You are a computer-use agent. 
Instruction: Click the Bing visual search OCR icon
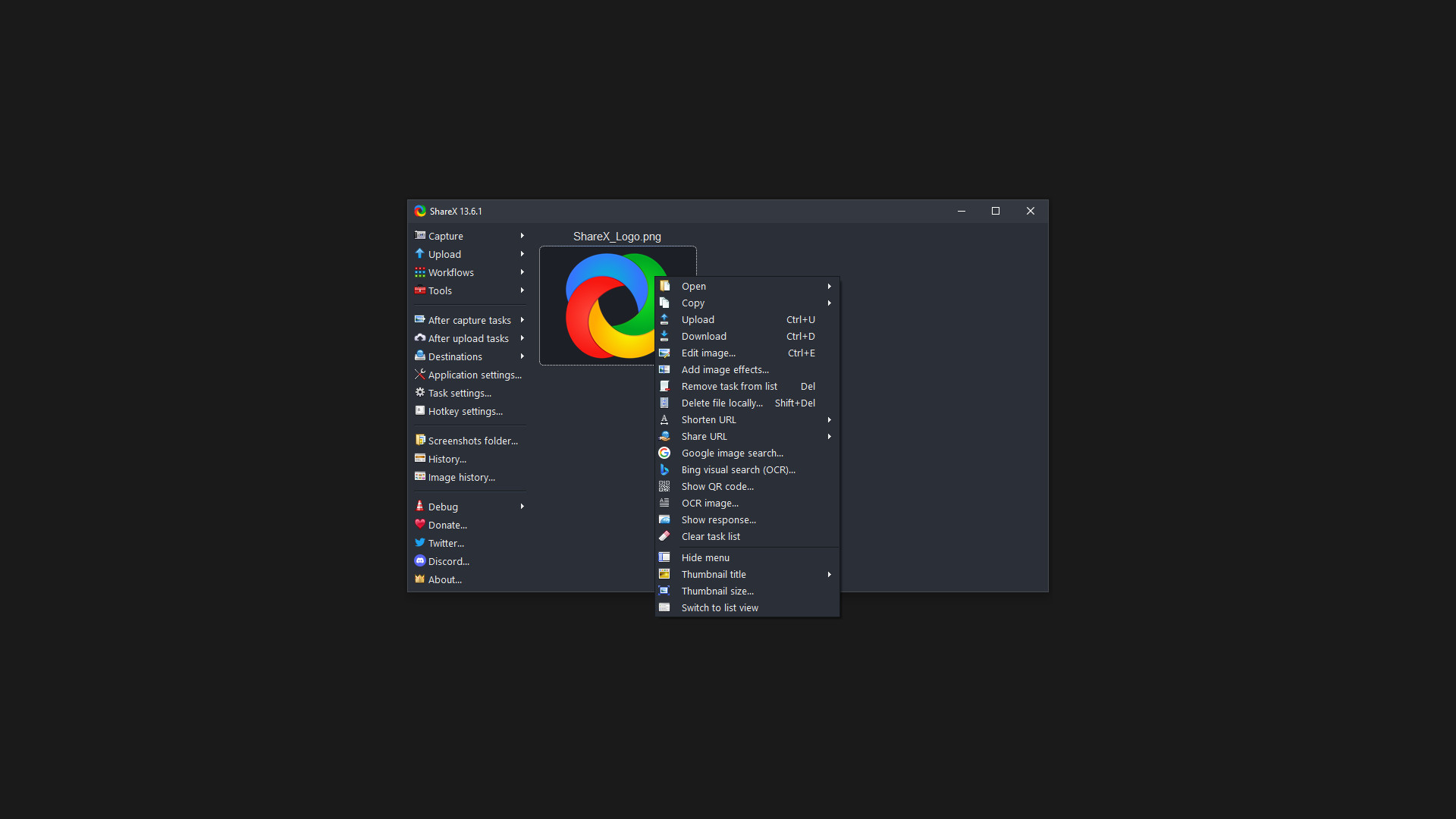tap(664, 469)
